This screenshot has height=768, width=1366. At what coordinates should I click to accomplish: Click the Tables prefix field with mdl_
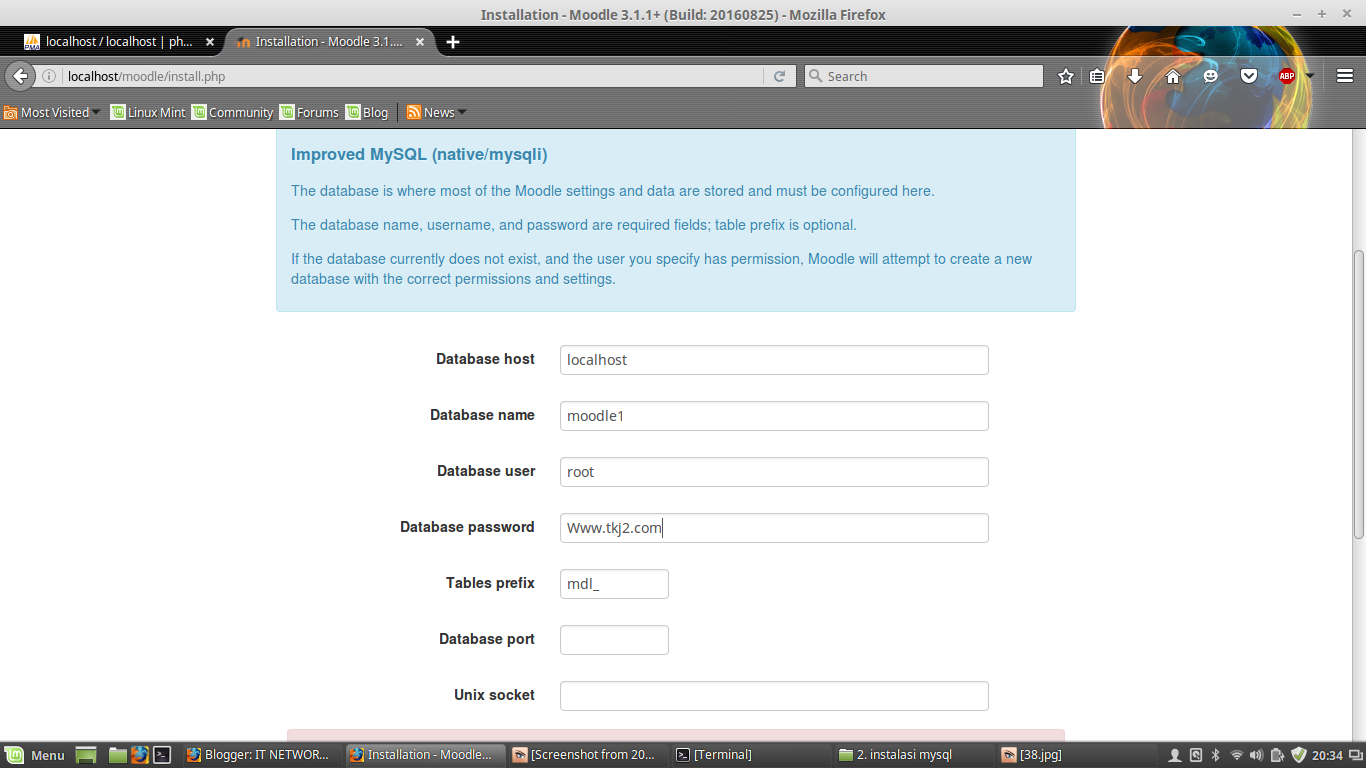614,584
